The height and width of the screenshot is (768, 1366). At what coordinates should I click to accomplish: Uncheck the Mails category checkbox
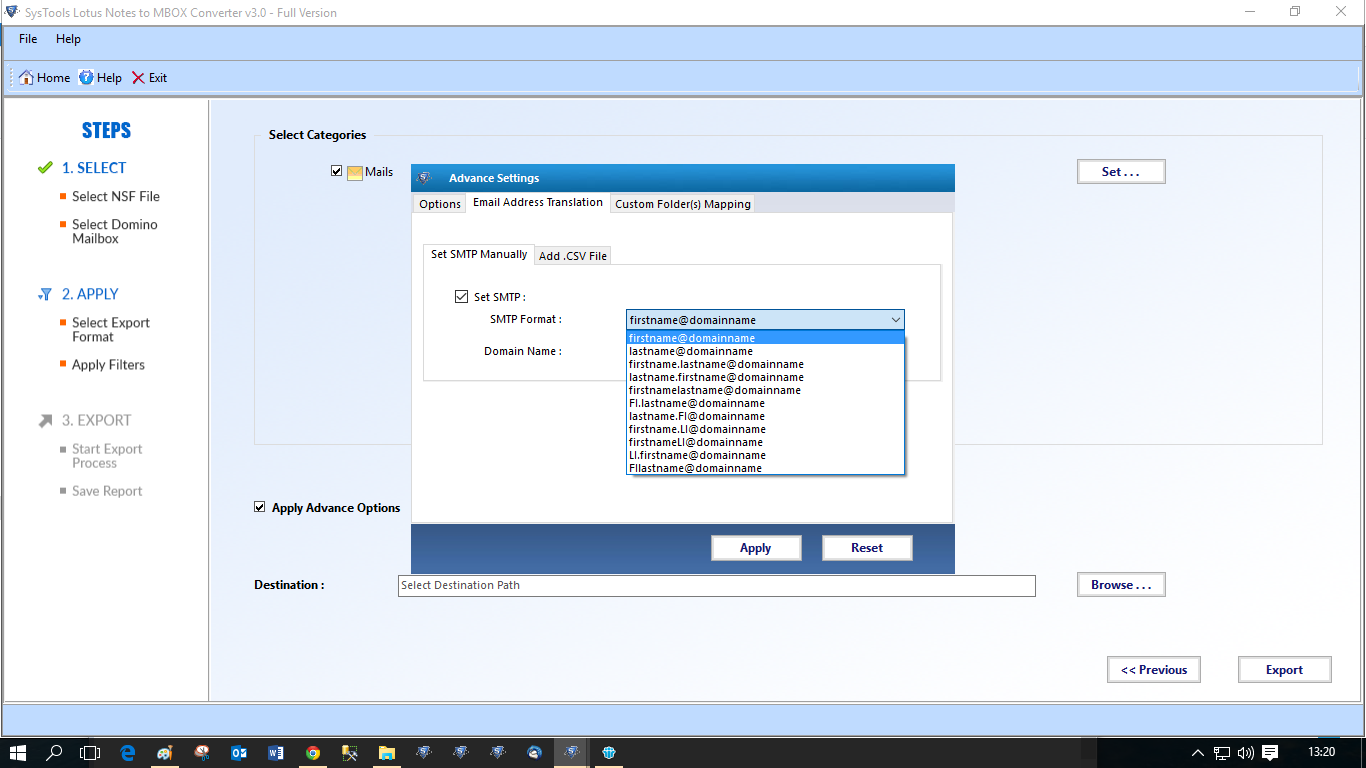click(x=336, y=171)
